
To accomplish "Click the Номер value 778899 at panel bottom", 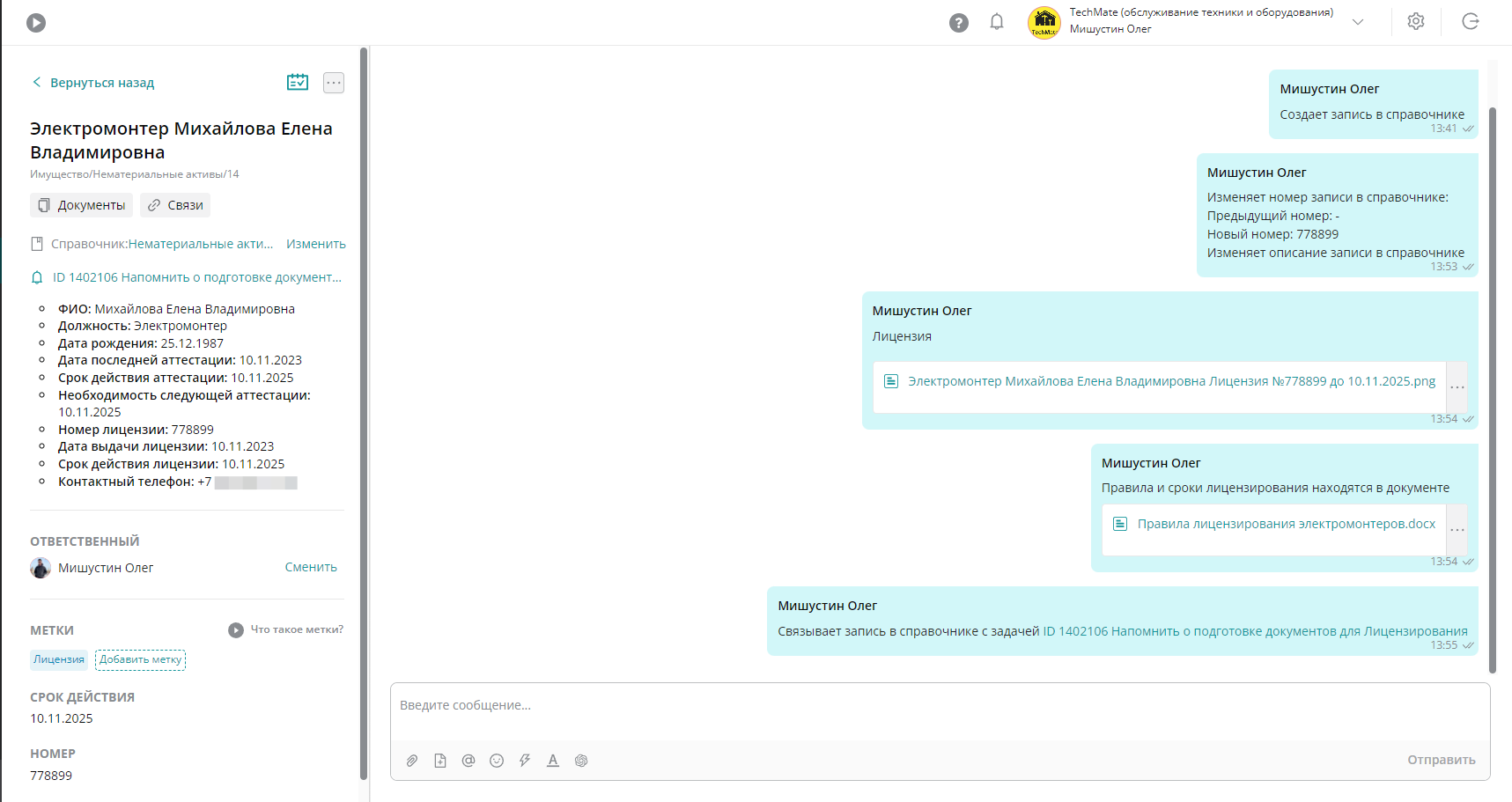I will [x=51, y=776].
